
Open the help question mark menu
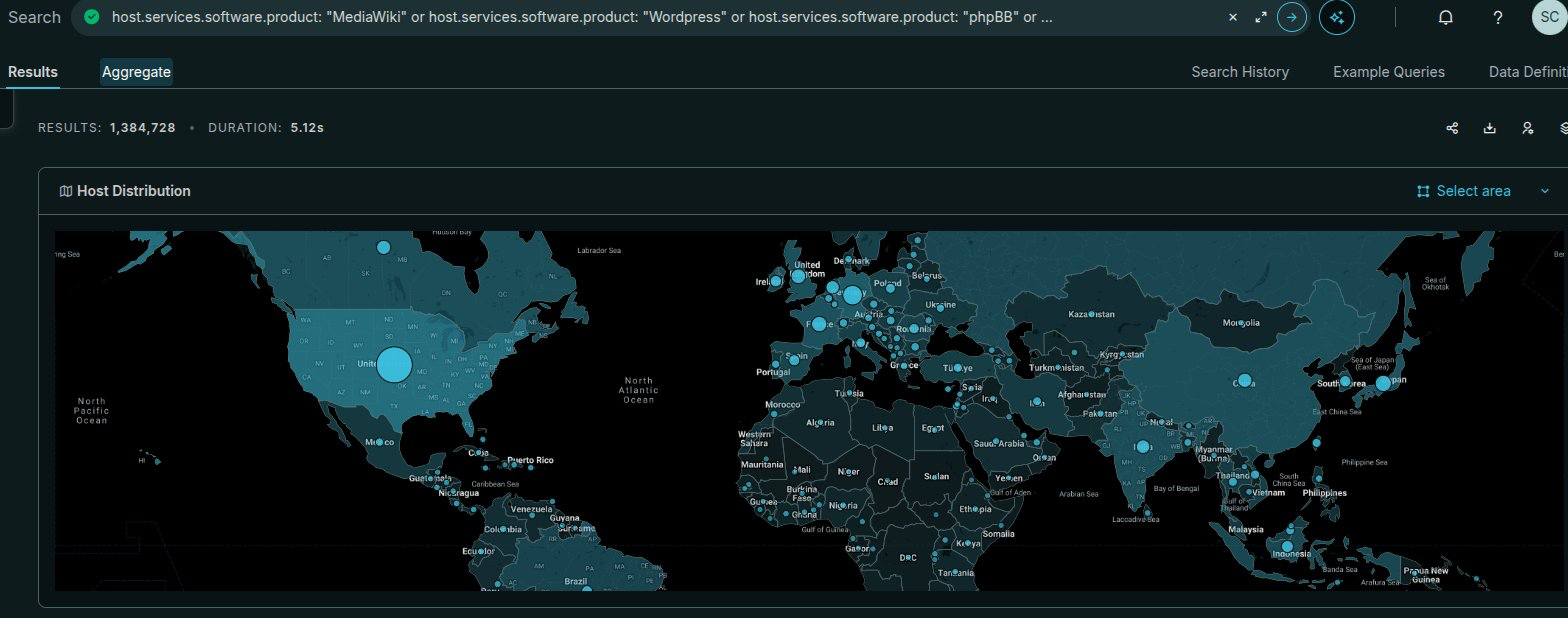[x=1497, y=18]
